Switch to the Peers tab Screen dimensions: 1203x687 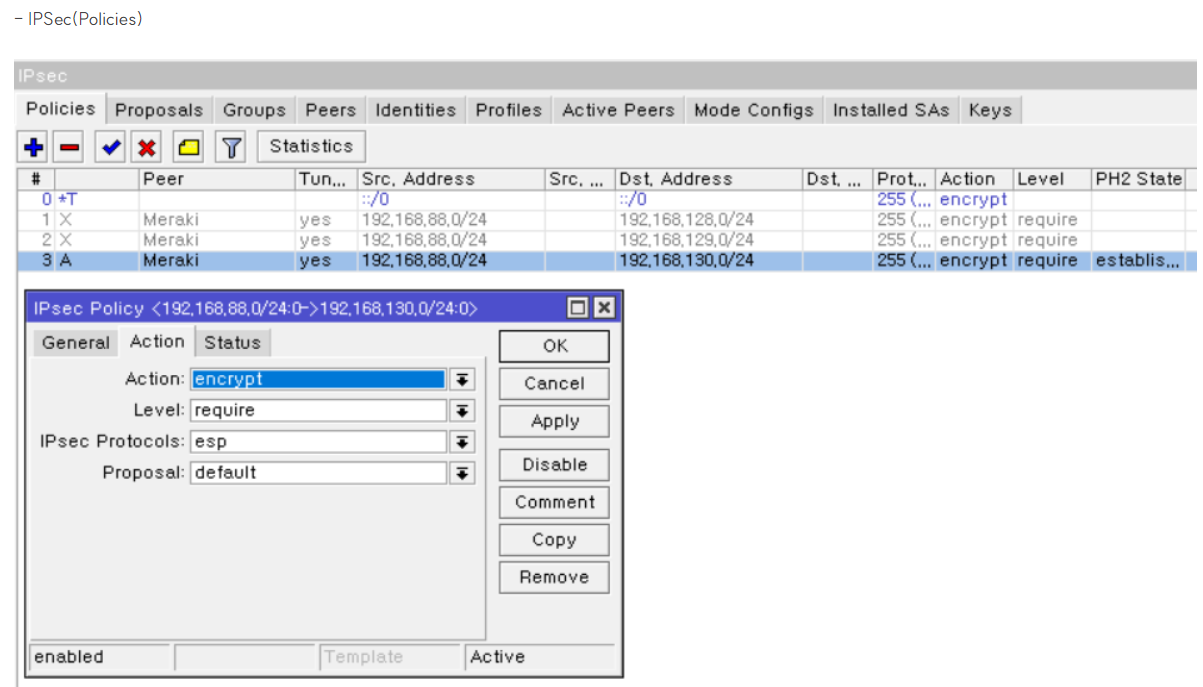(331, 110)
